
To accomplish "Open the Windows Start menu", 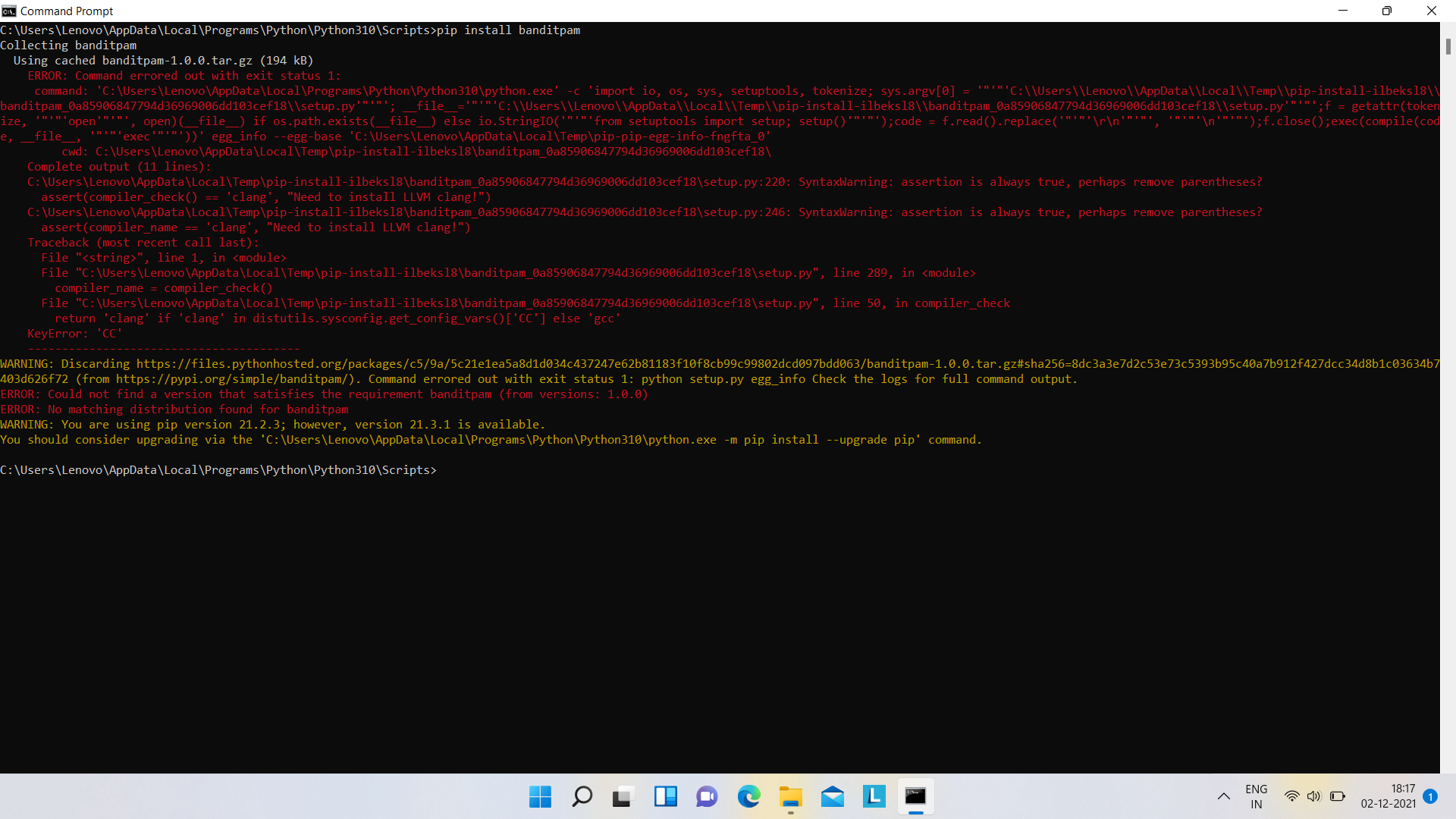I will pyautogui.click(x=540, y=796).
